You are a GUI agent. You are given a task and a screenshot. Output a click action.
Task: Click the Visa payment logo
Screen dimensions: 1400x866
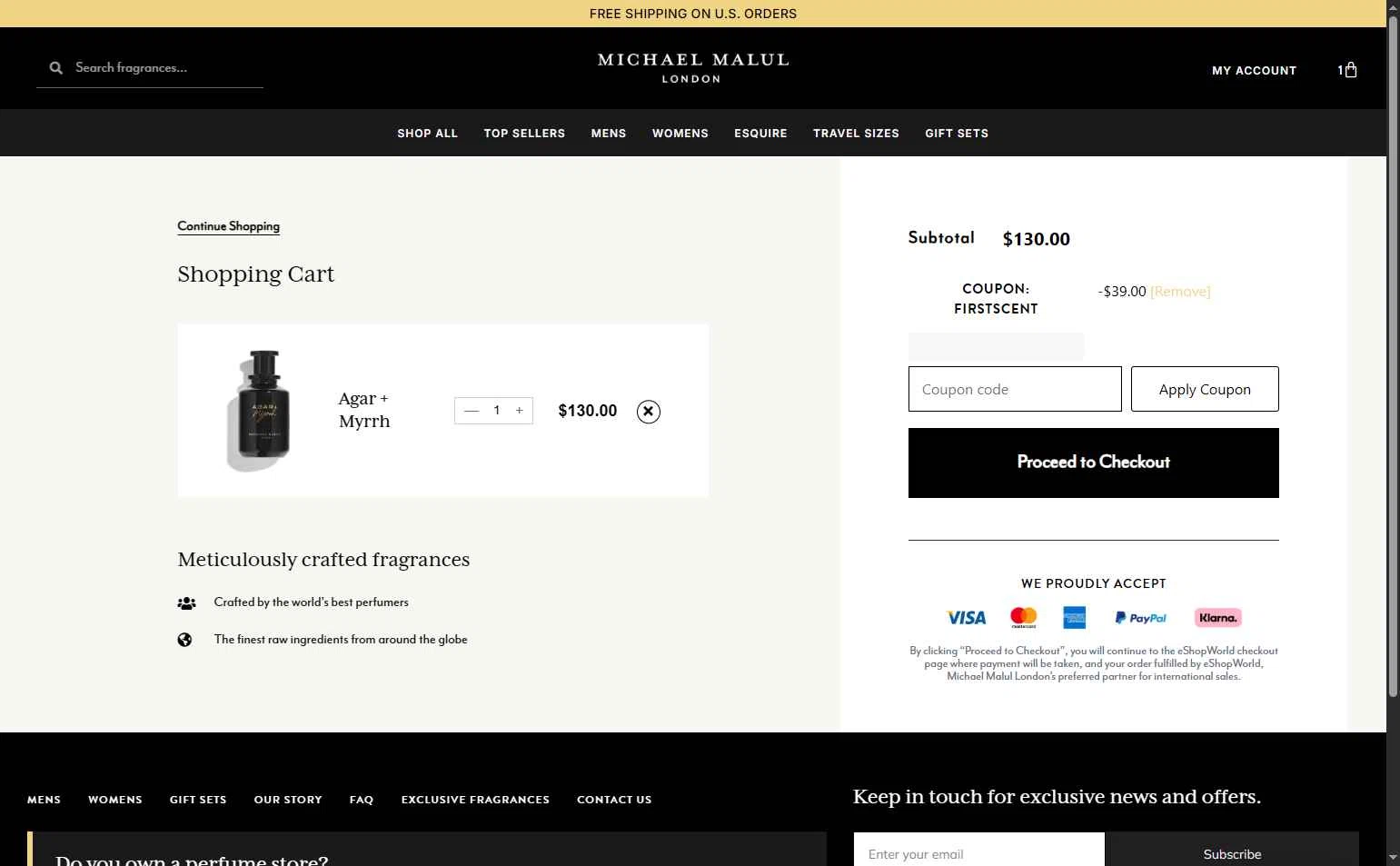coord(967,618)
